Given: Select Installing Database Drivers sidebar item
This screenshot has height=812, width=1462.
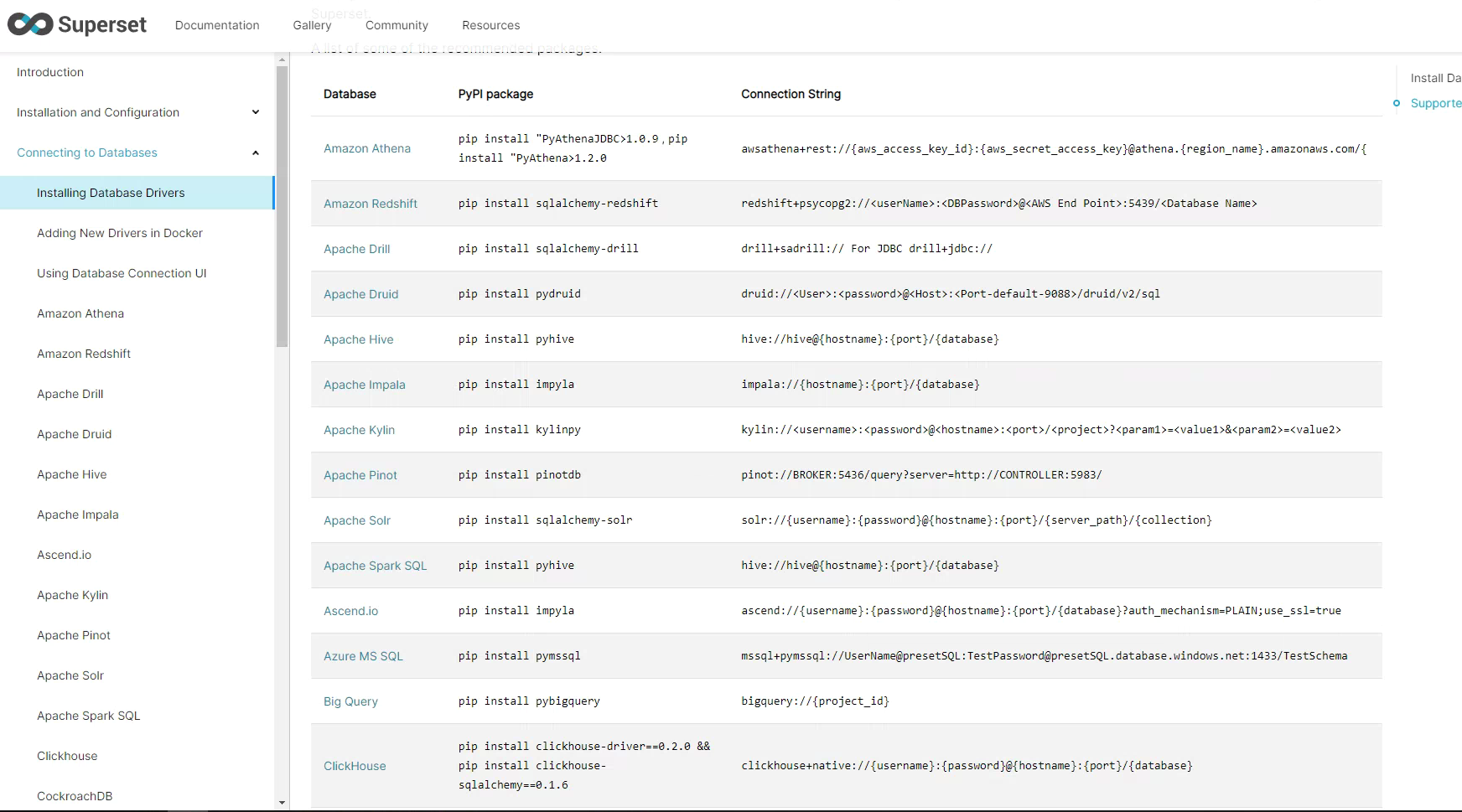Looking at the screenshot, I should point(137,193).
